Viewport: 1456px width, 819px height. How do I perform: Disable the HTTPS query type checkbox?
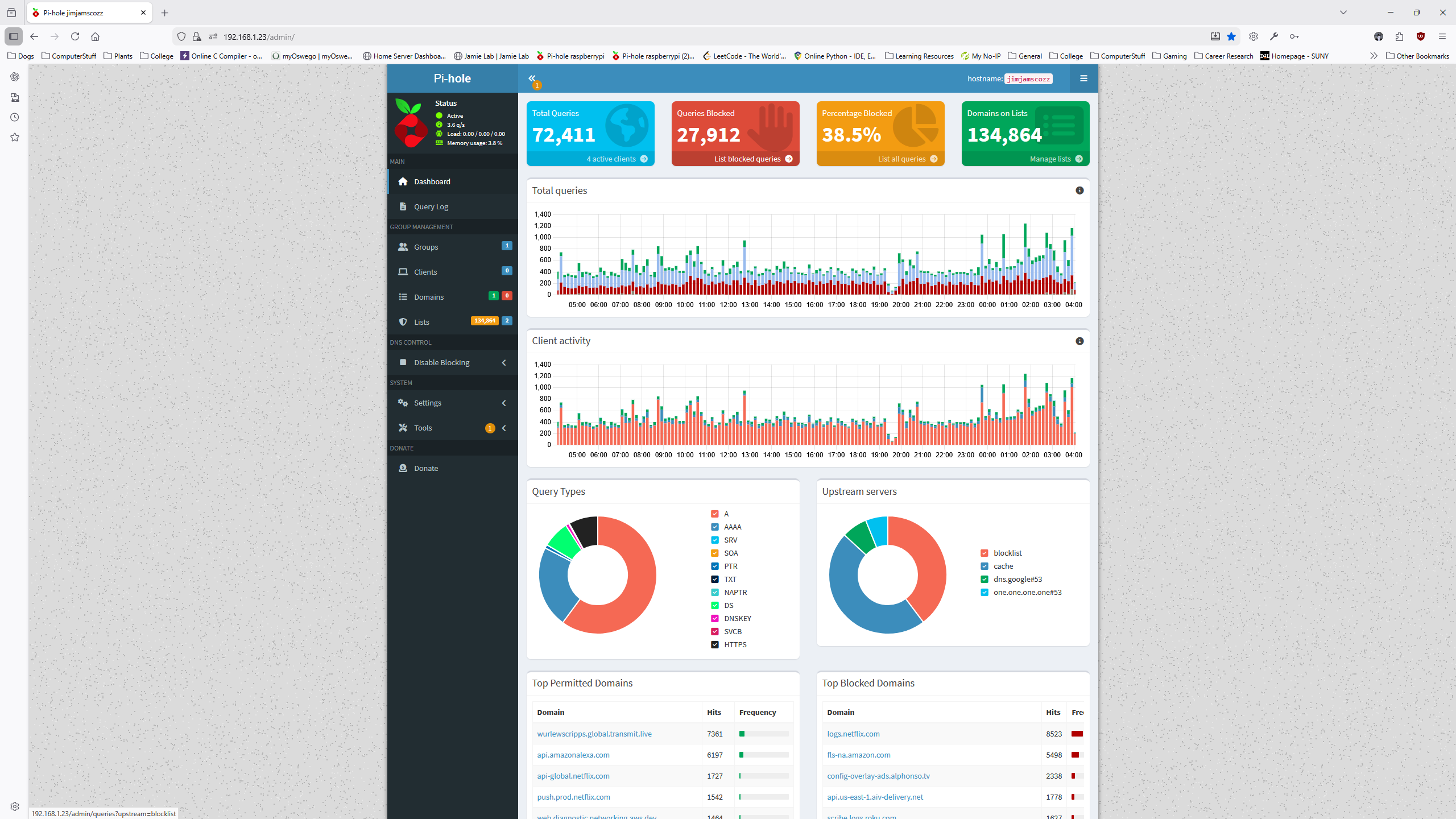tap(714, 644)
